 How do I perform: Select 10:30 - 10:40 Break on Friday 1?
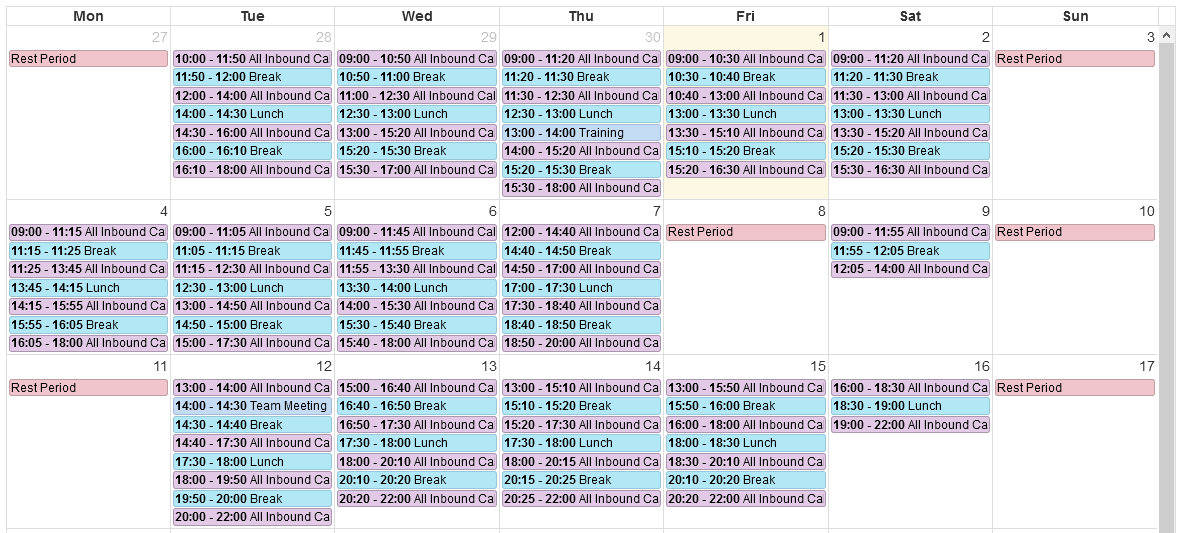[746, 77]
